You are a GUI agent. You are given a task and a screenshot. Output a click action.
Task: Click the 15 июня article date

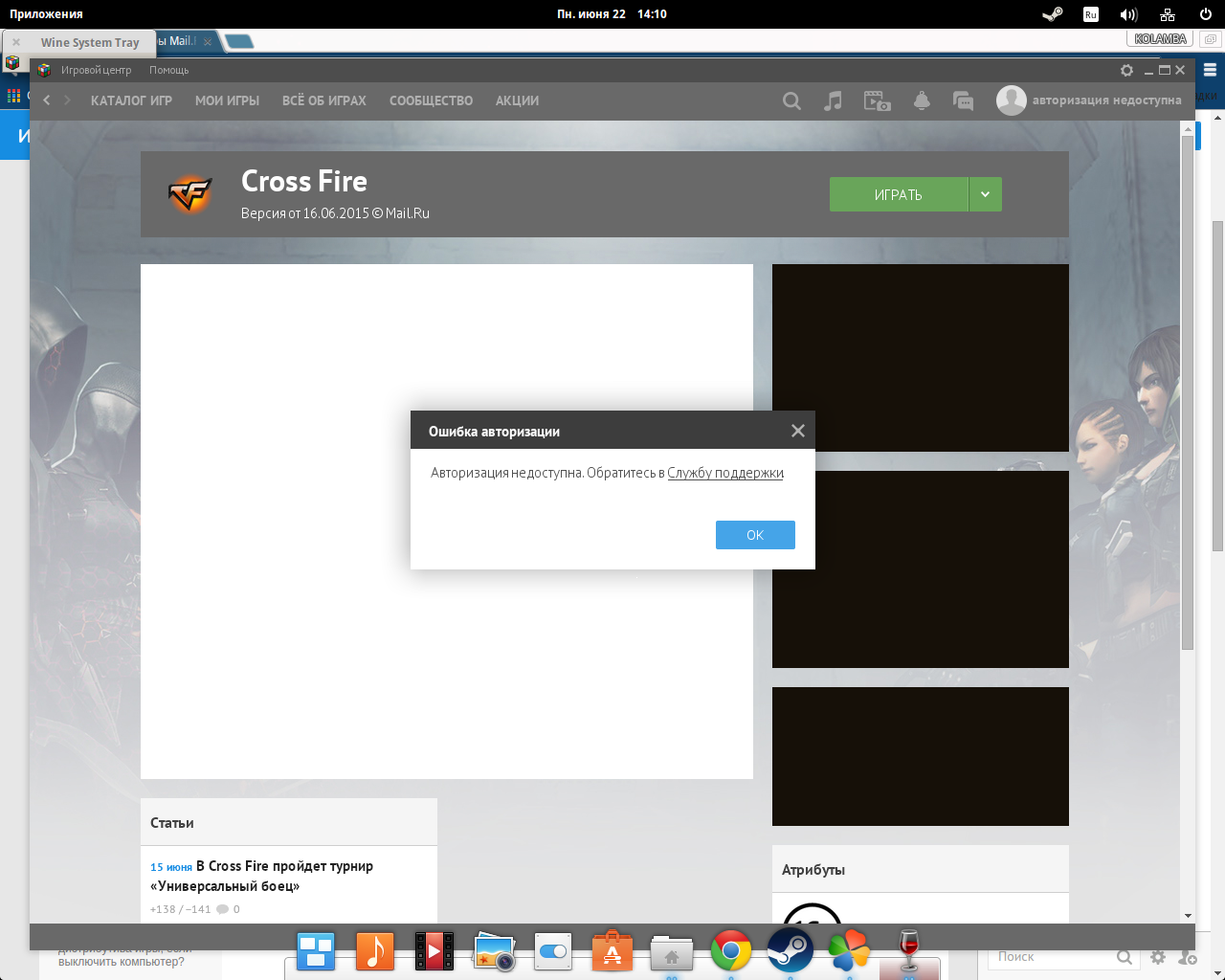pyautogui.click(x=171, y=867)
